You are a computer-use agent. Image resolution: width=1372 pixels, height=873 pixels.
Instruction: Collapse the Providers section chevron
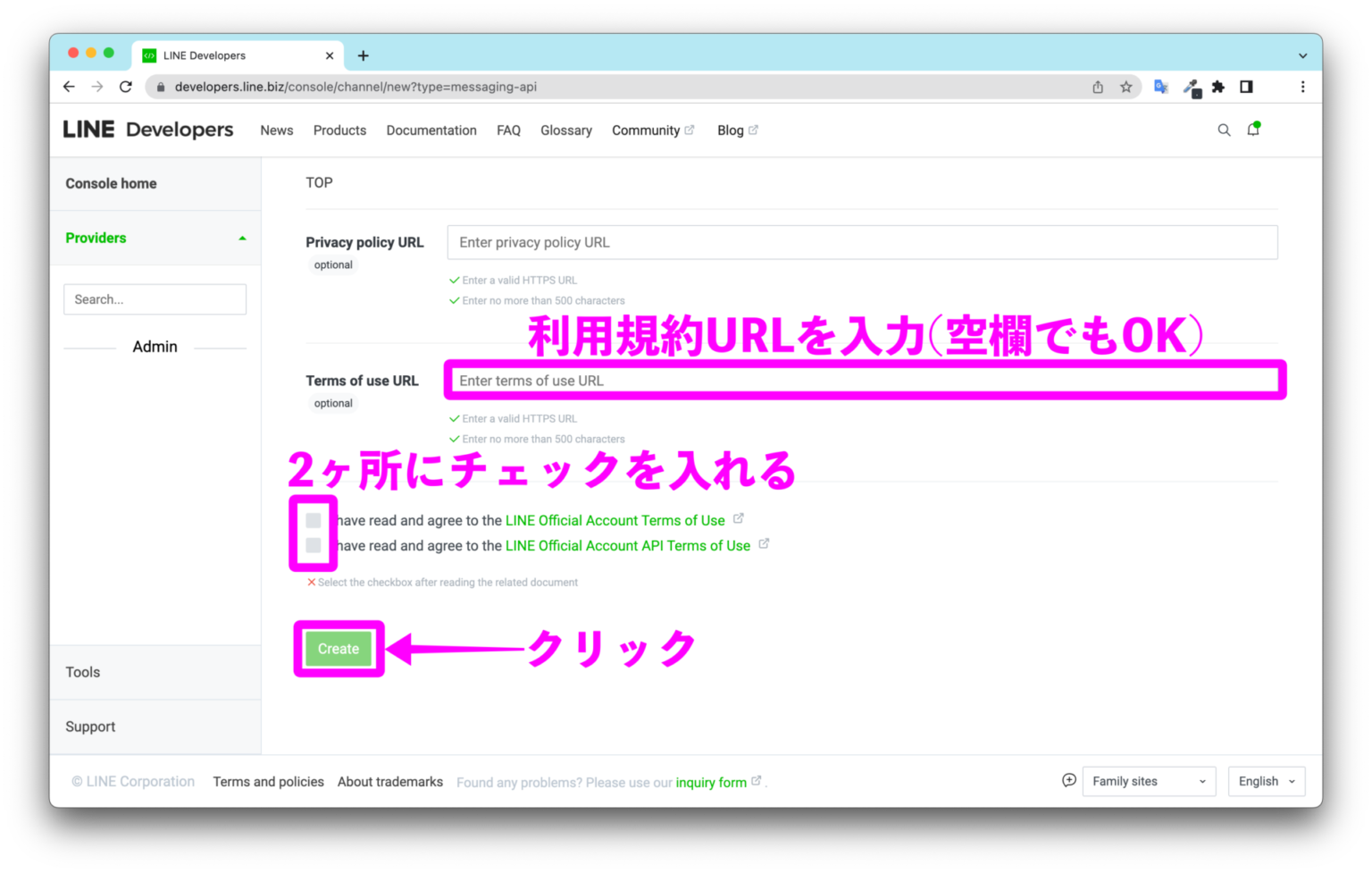tap(240, 238)
